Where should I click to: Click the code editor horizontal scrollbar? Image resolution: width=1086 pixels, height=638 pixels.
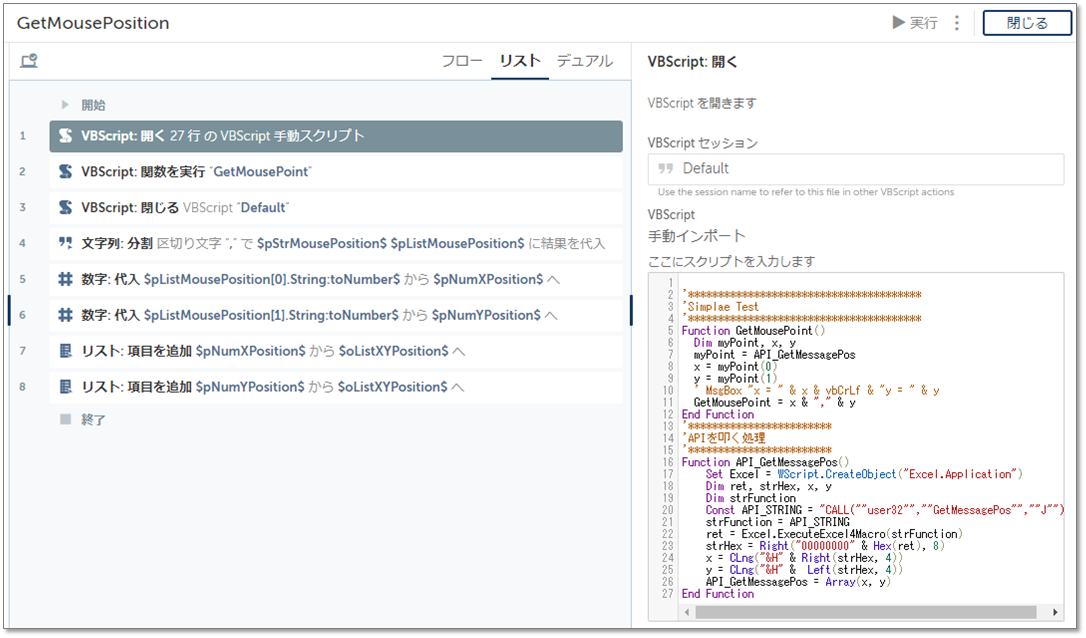point(866,612)
